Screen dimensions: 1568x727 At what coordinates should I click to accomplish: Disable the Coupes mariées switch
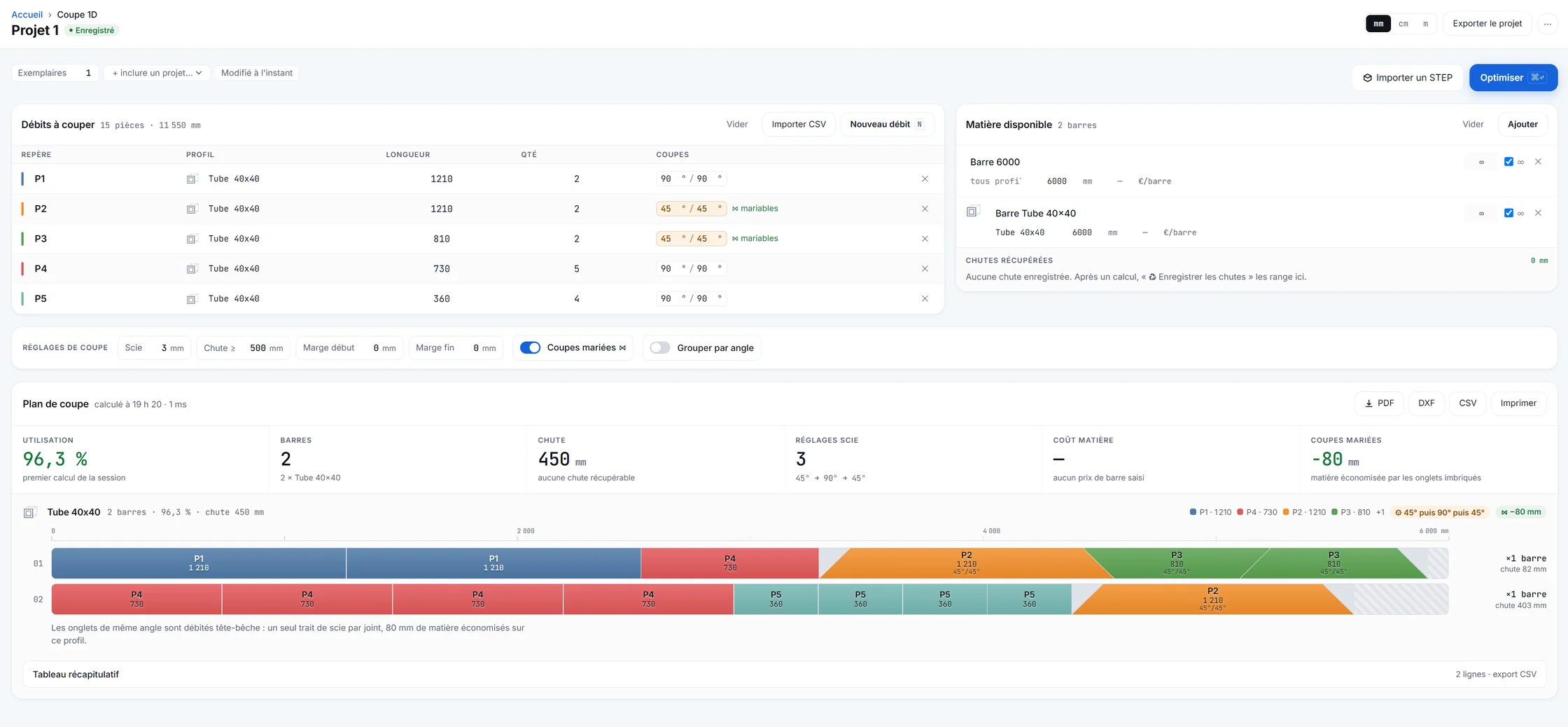[x=530, y=348]
